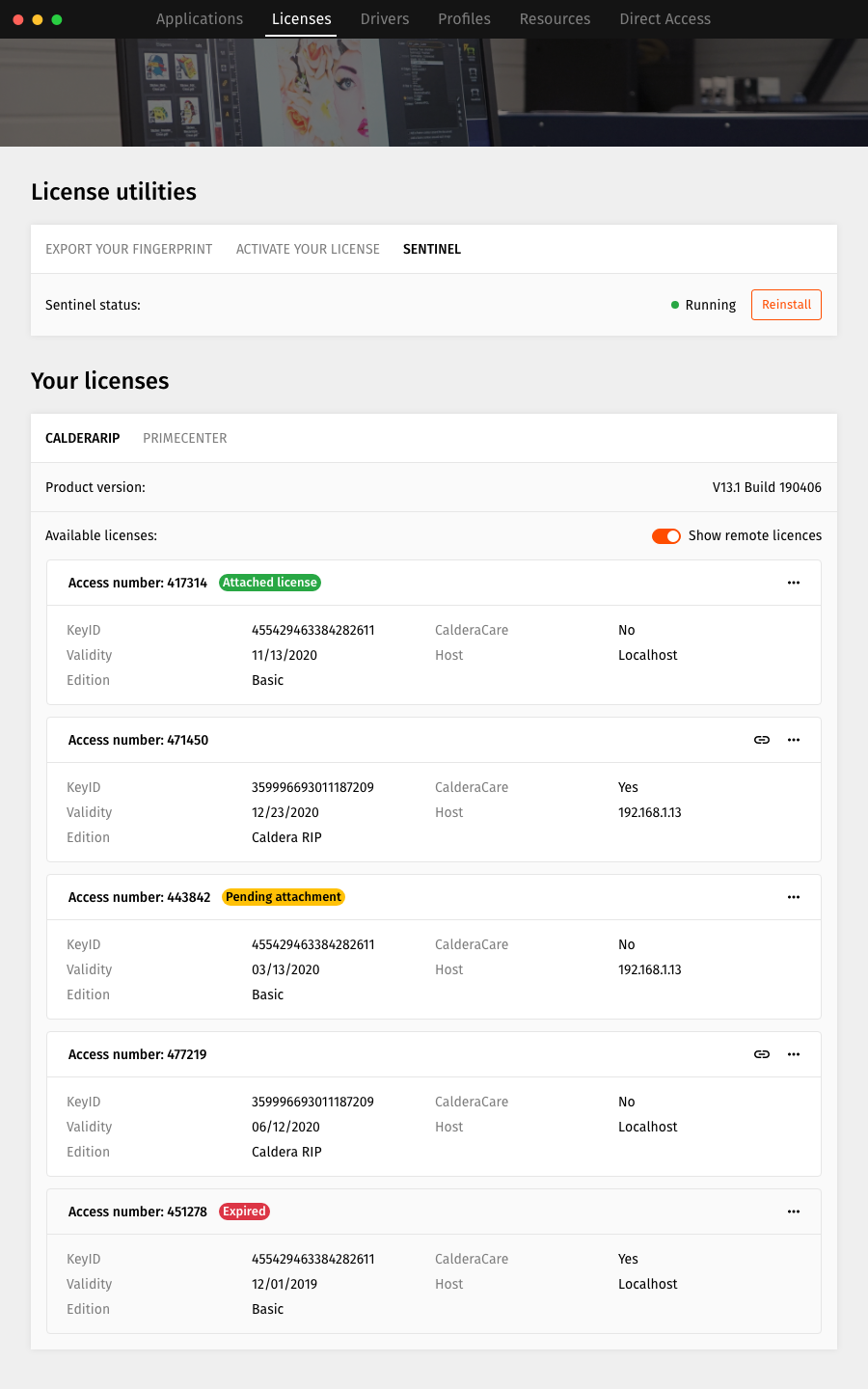Viewport: 868px width, 1389px height.
Task: Switch to the Profiles tab
Action: pos(464,19)
